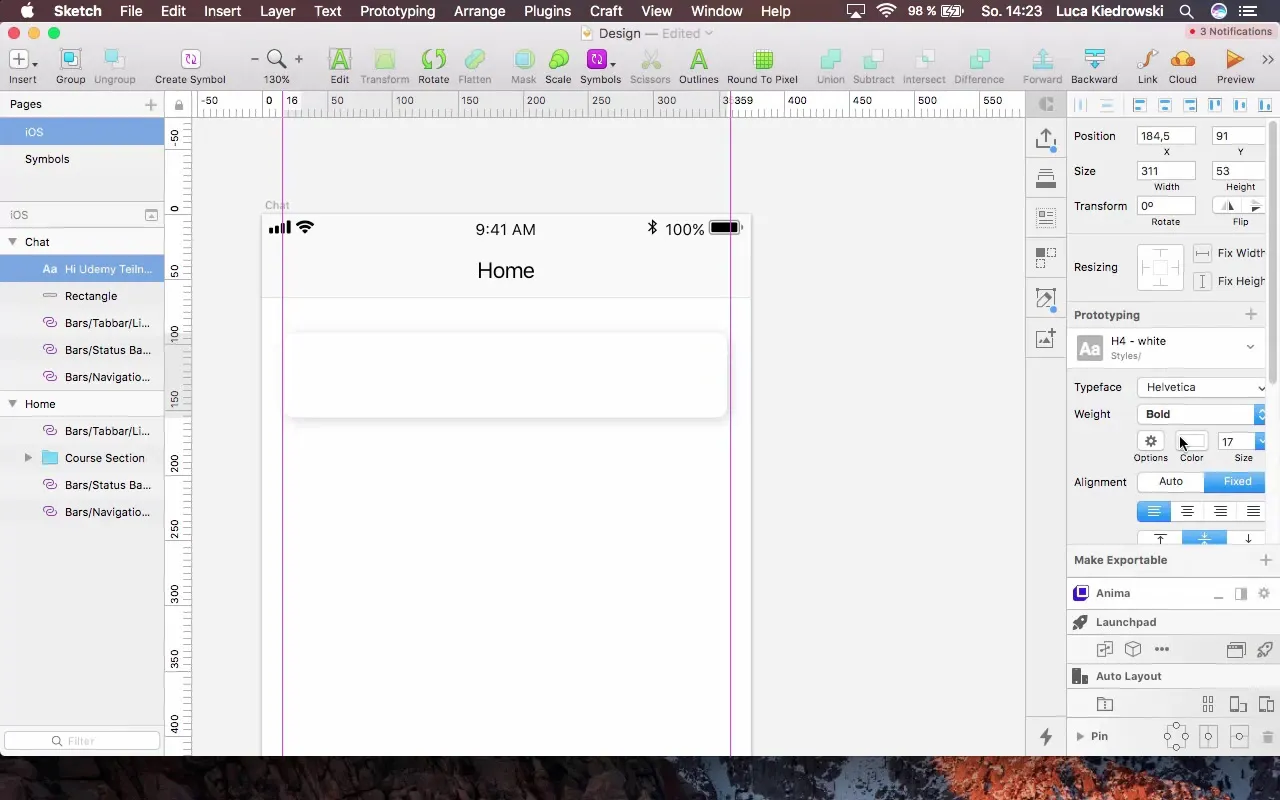The height and width of the screenshot is (800, 1280).
Task: Open the Typeface Helvetica dropdown
Action: pyautogui.click(x=1202, y=387)
